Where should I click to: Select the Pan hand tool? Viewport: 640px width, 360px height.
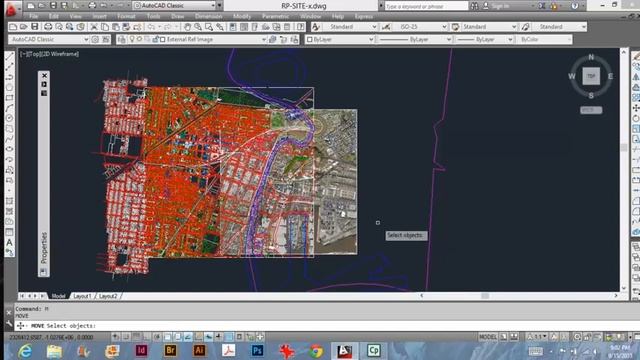tap(187, 27)
